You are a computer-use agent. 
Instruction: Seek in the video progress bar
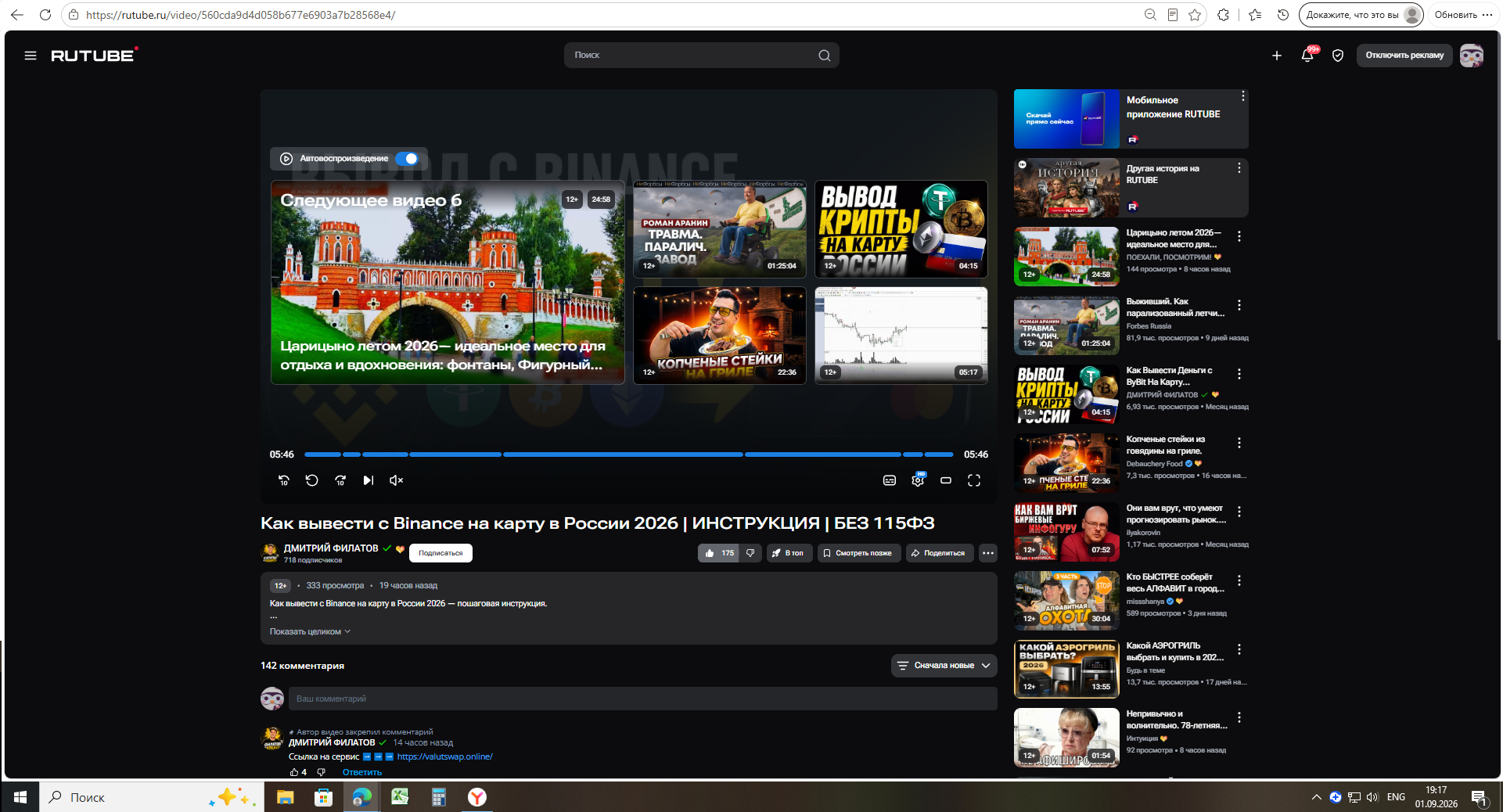click(x=628, y=455)
